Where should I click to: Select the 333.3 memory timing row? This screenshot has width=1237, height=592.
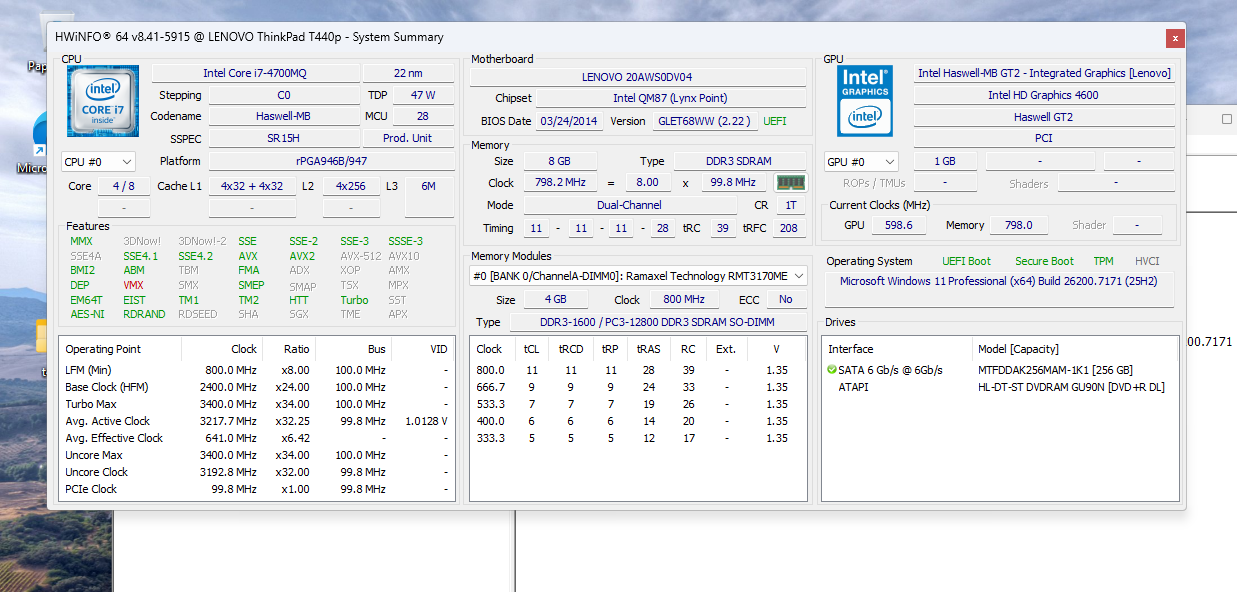pos(638,438)
